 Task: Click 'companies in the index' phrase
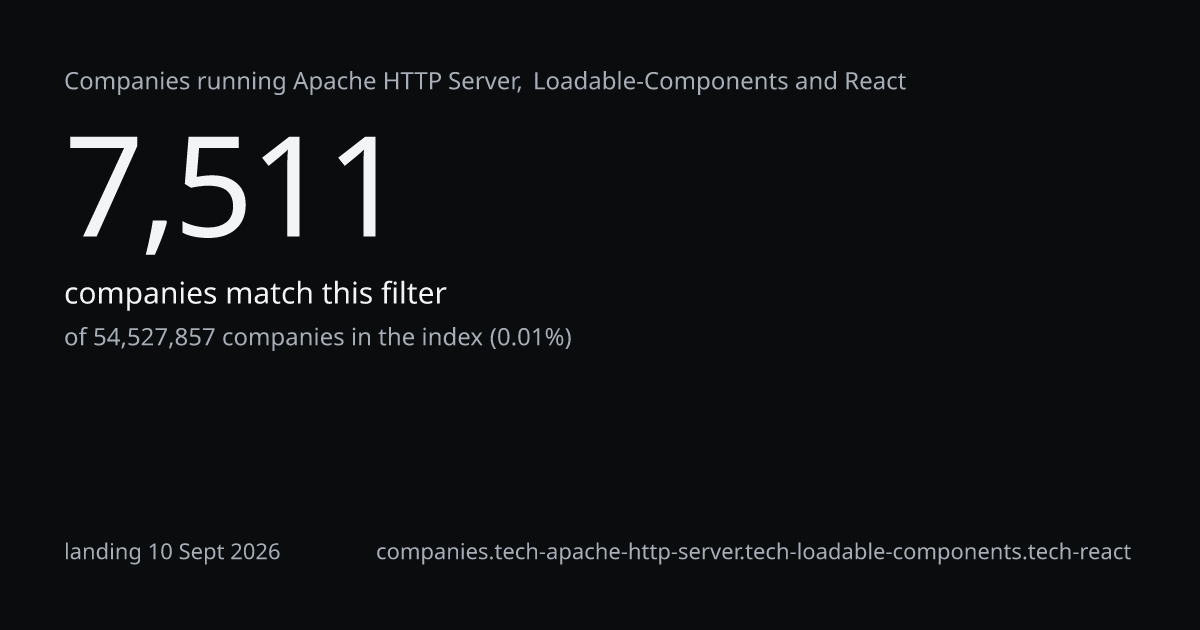[x=352, y=337]
